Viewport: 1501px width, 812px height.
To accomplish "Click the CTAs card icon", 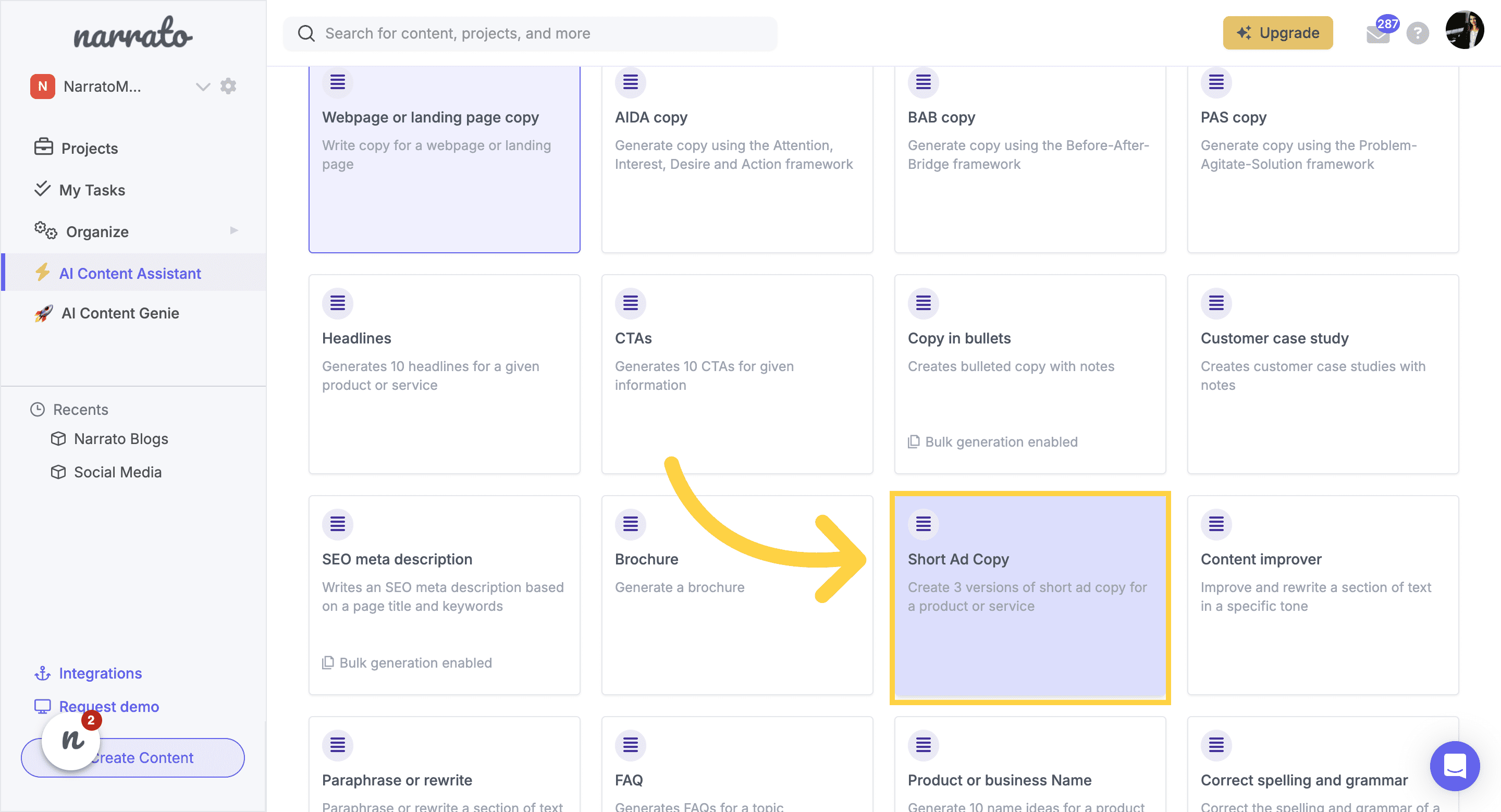I will pyautogui.click(x=631, y=303).
